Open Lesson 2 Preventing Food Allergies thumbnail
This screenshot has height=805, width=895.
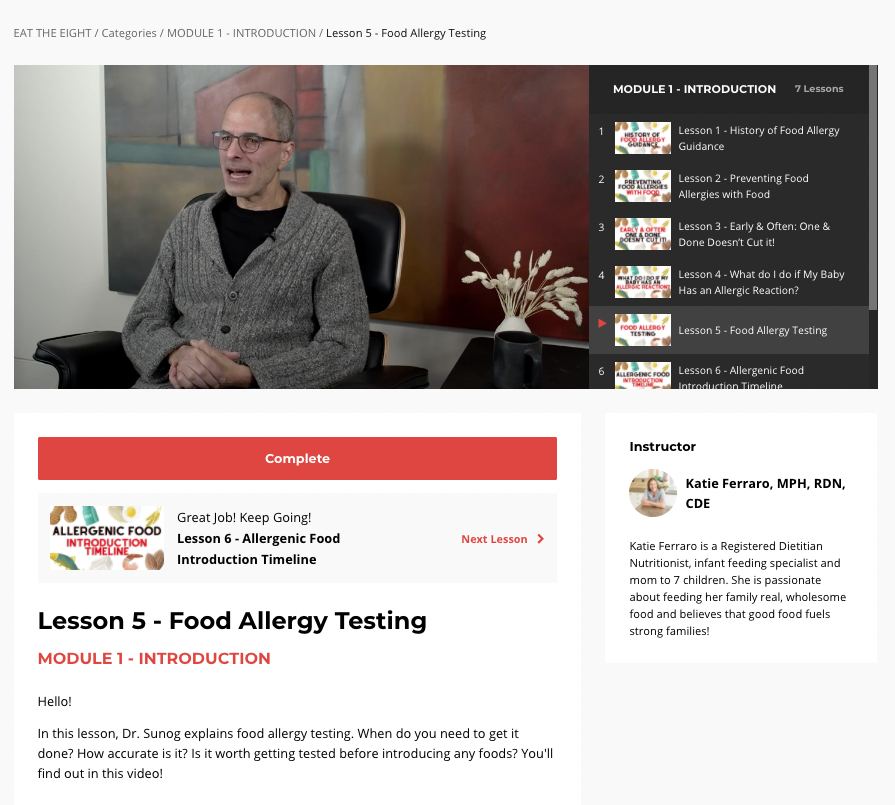(x=643, y=186)
